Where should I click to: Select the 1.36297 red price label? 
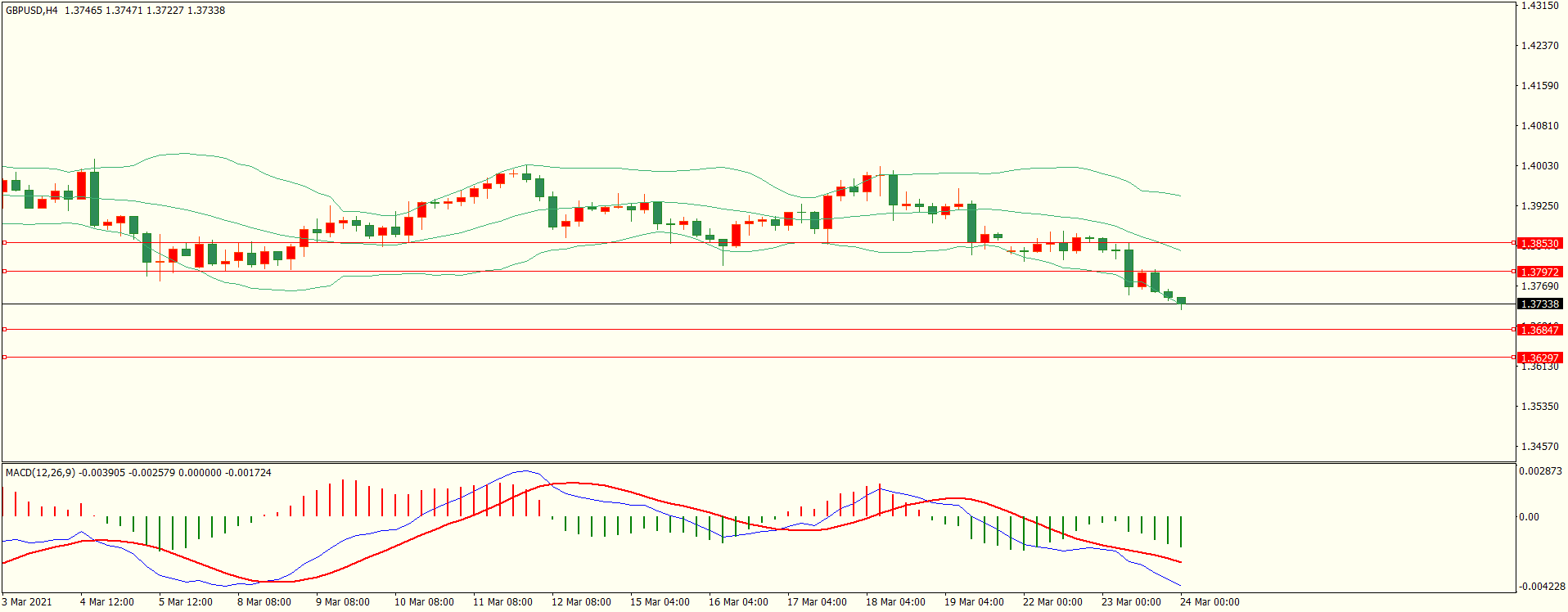tap(1539, 358)
